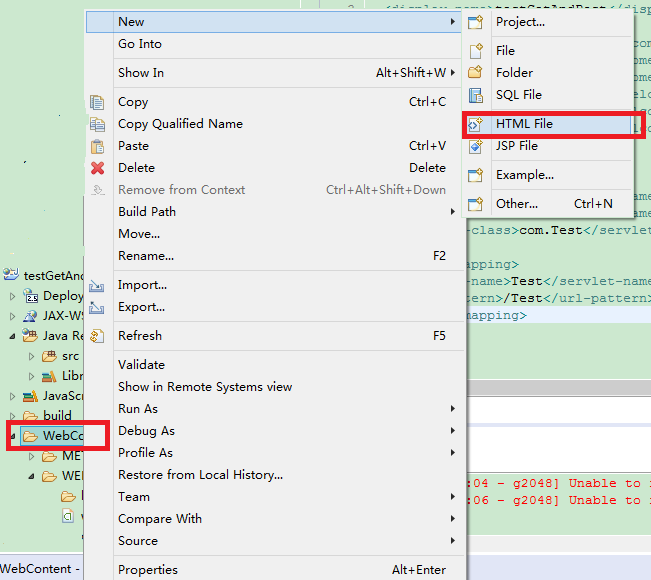Collapse the Java Resources tree node
This screenshot has width=651, height=580.
pyautogui.click(x=12, y=336)
